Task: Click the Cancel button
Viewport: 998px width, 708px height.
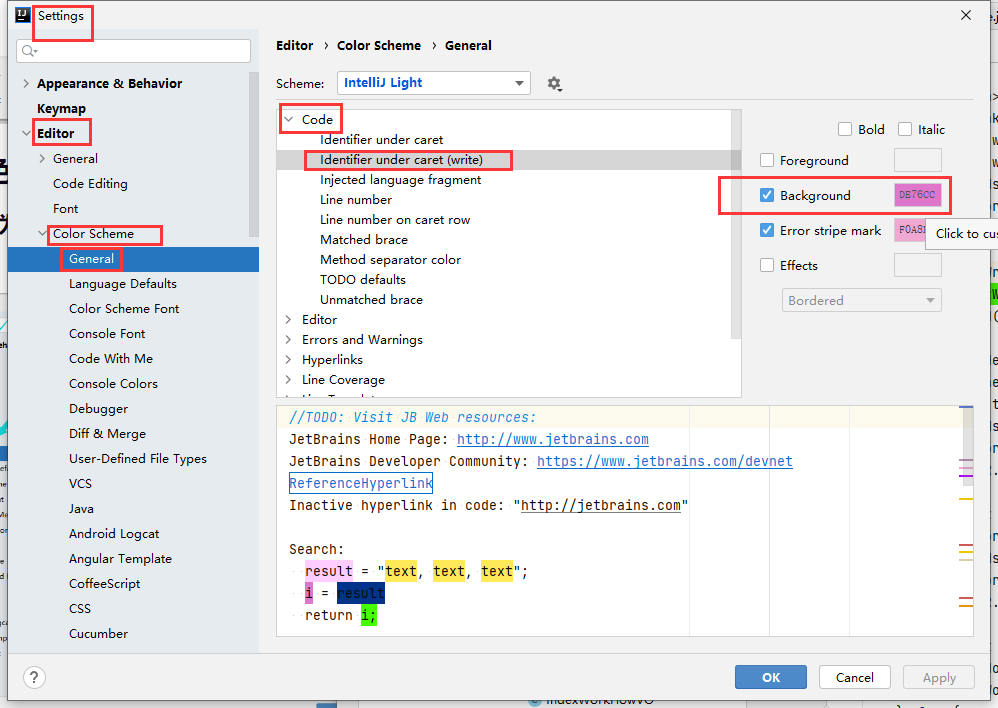Action: pyautogui.click(x=855, y=677)
